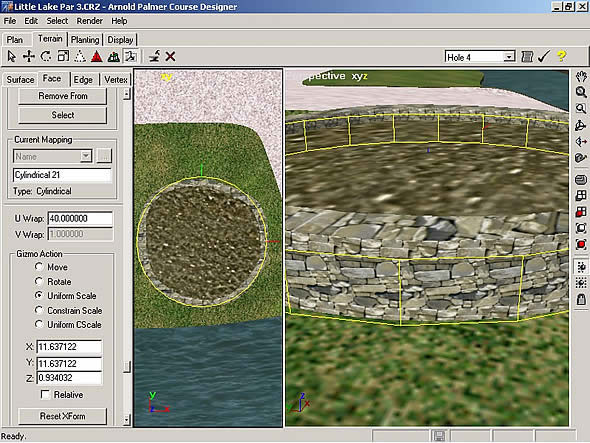The height and width of the screenshot is (443, 590).
Task: Enable the Relative checkbox
Action: 45,394
